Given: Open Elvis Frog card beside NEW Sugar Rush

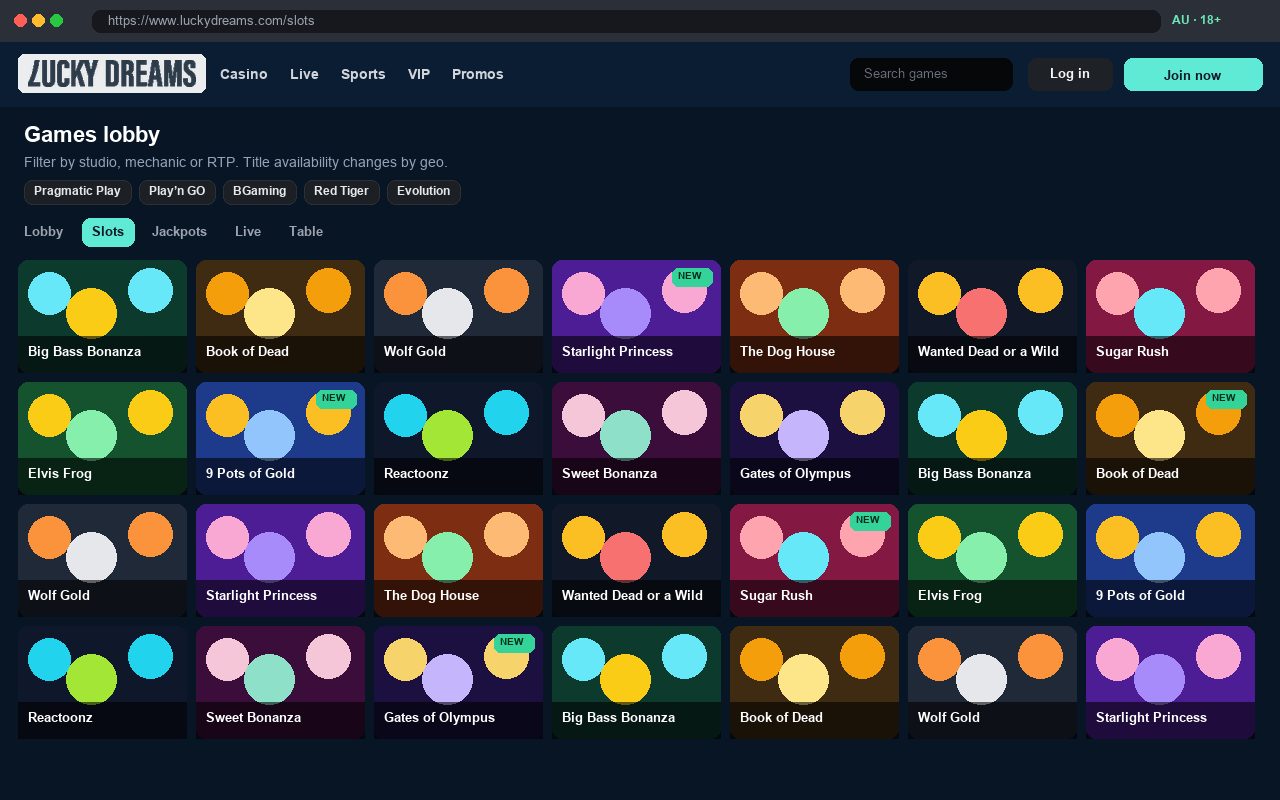Looking at the screenshot, I should pos(992,560).
